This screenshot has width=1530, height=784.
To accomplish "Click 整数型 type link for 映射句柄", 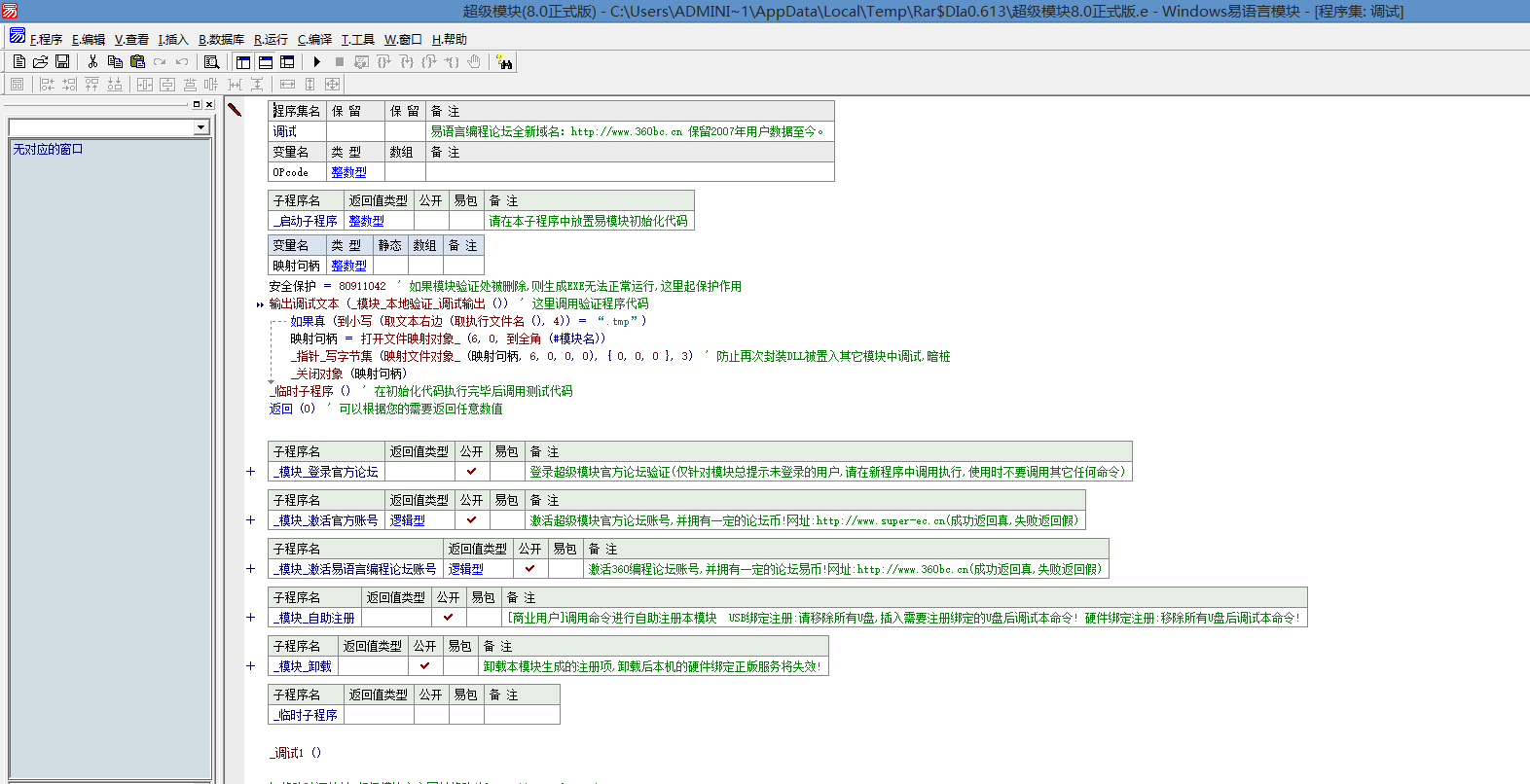I will [x=348, y=266].
